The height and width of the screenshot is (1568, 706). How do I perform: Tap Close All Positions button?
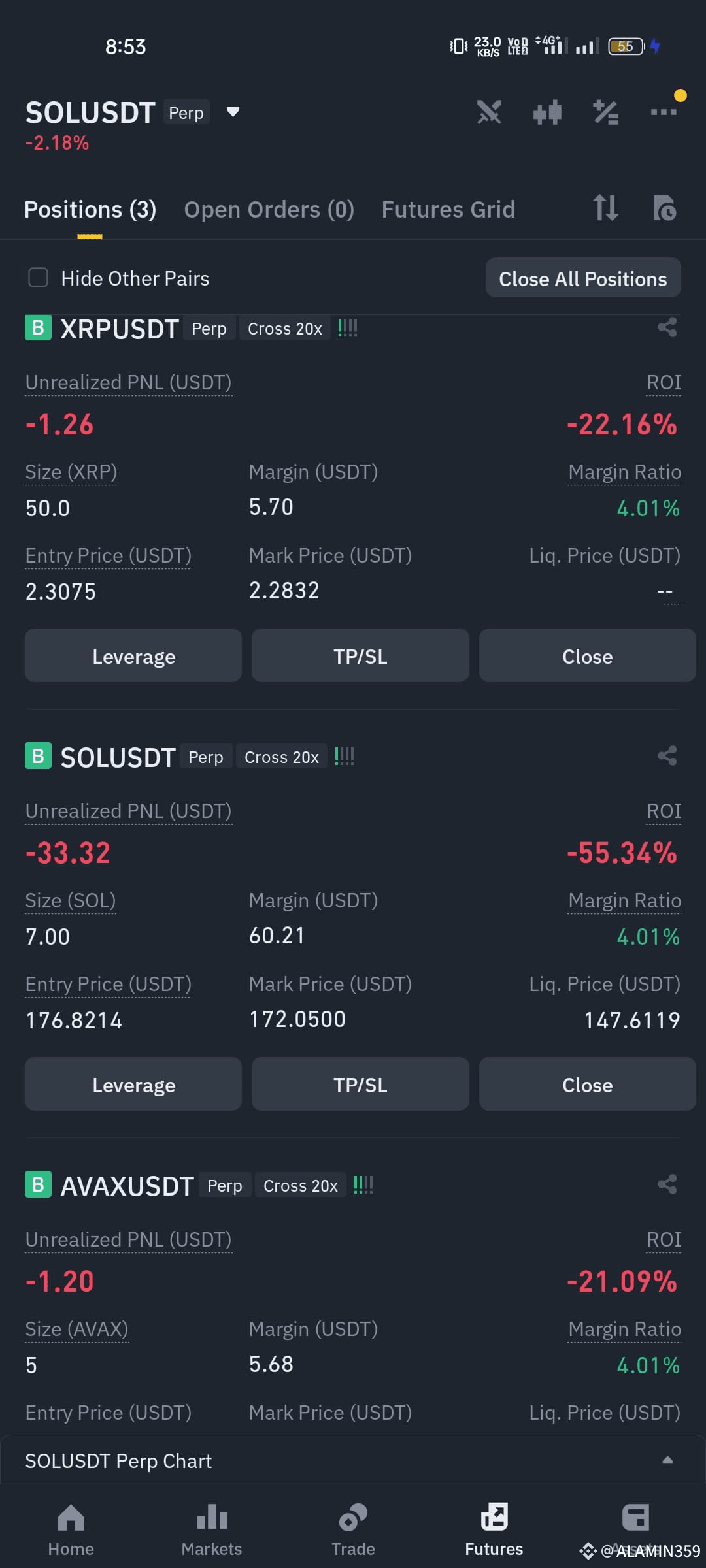tap(583, 279)
